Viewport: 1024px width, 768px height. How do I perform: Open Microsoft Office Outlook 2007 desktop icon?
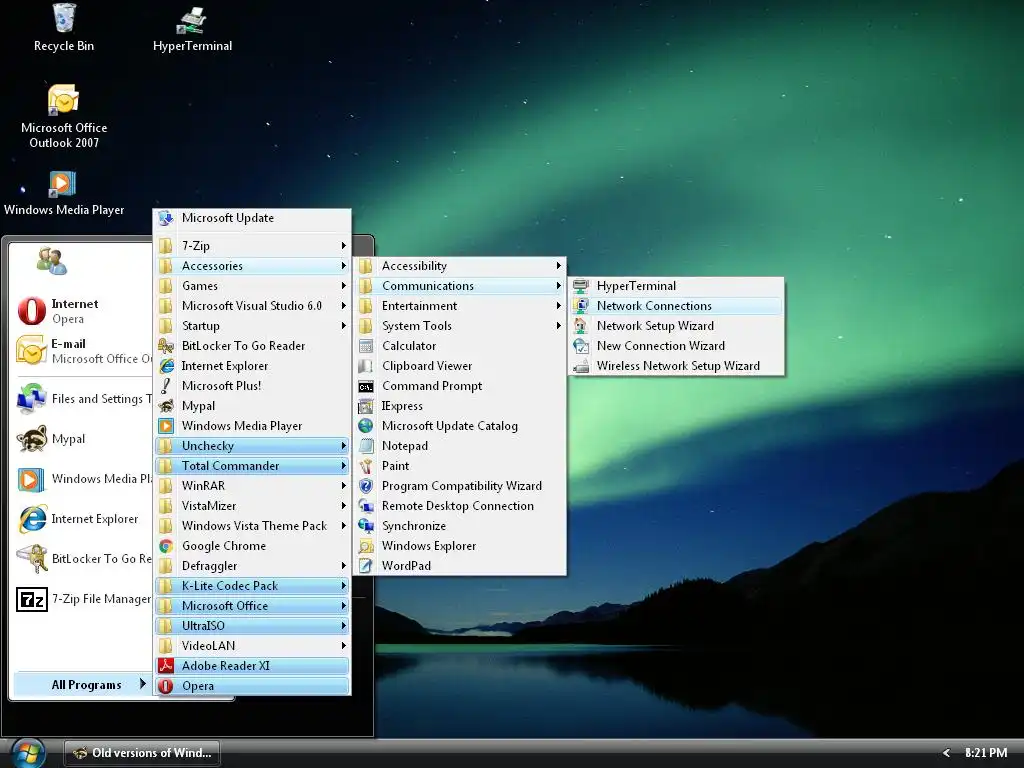click(x=63, y=101)
